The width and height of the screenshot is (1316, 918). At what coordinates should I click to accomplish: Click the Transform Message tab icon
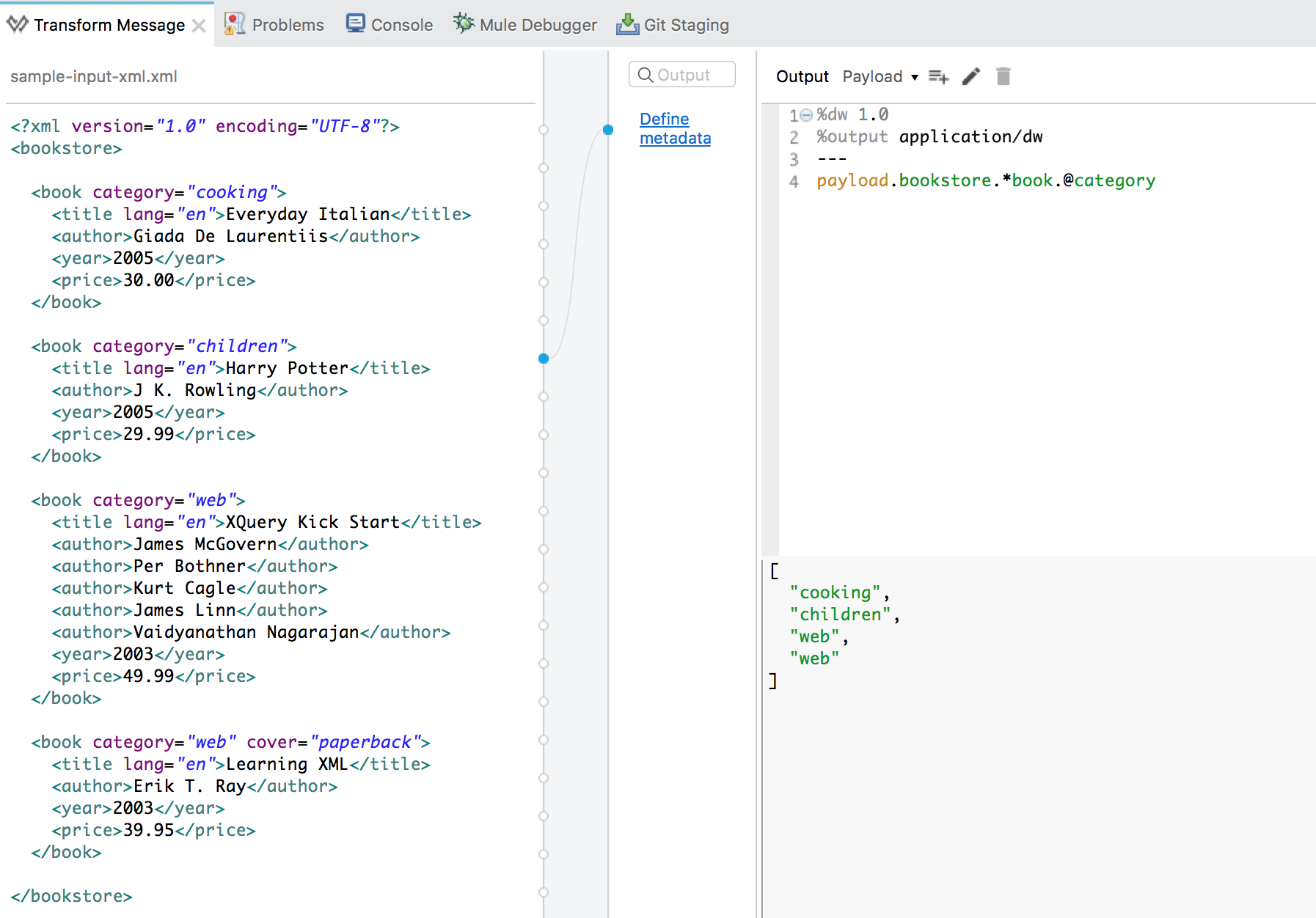click(x=18, y=24)
